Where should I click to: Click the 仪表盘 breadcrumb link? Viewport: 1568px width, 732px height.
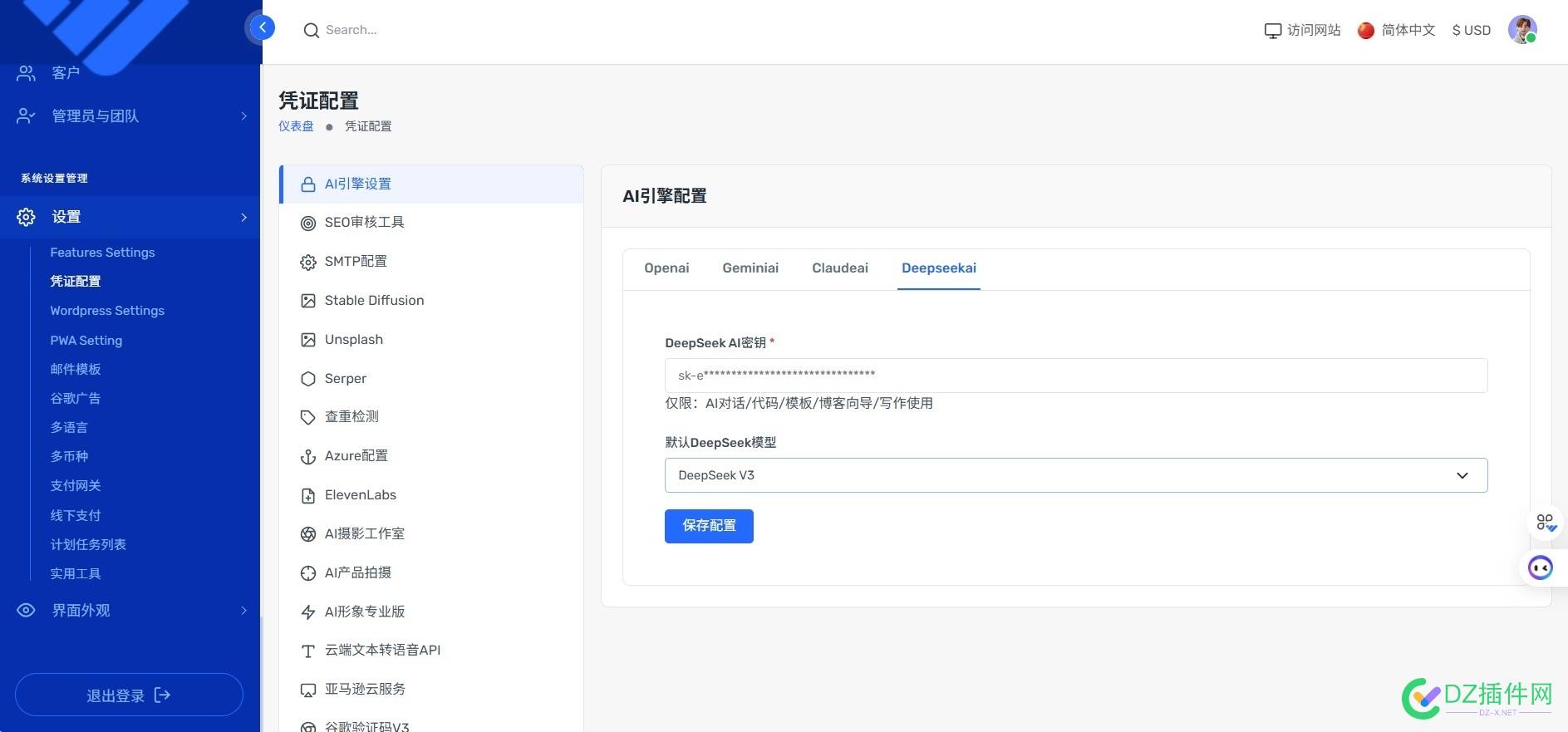point(296,126)
